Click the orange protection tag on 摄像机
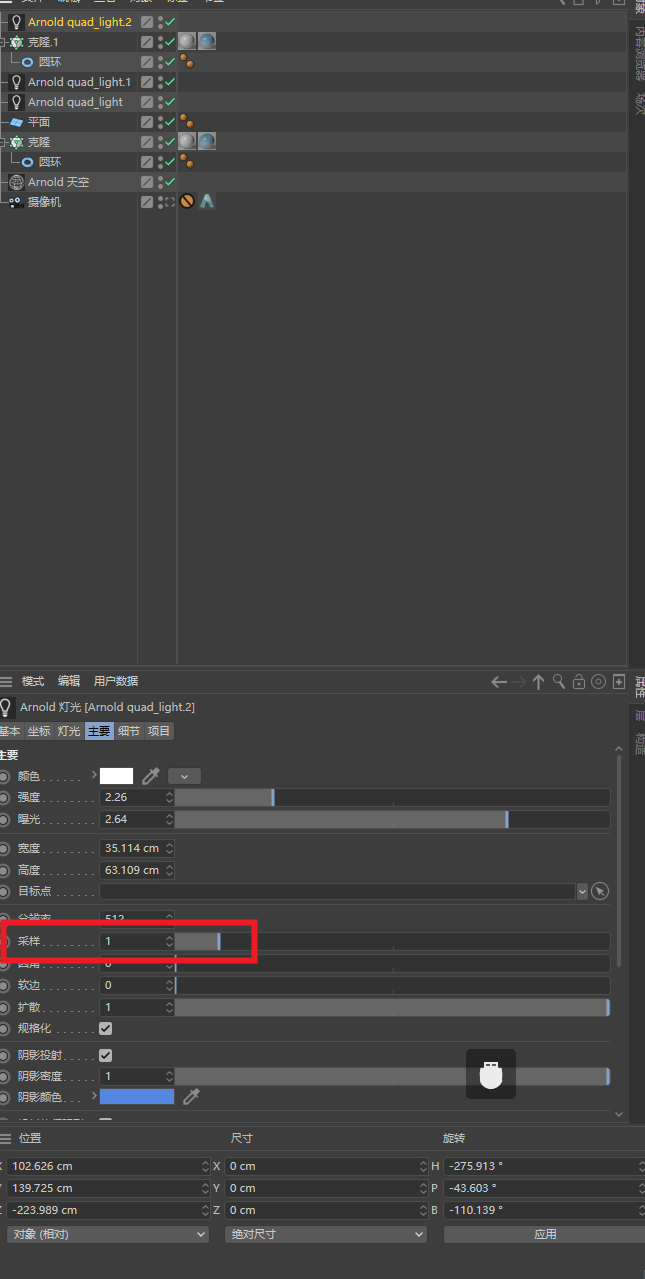Screen dimensions: 645x1279 [187, 201]
